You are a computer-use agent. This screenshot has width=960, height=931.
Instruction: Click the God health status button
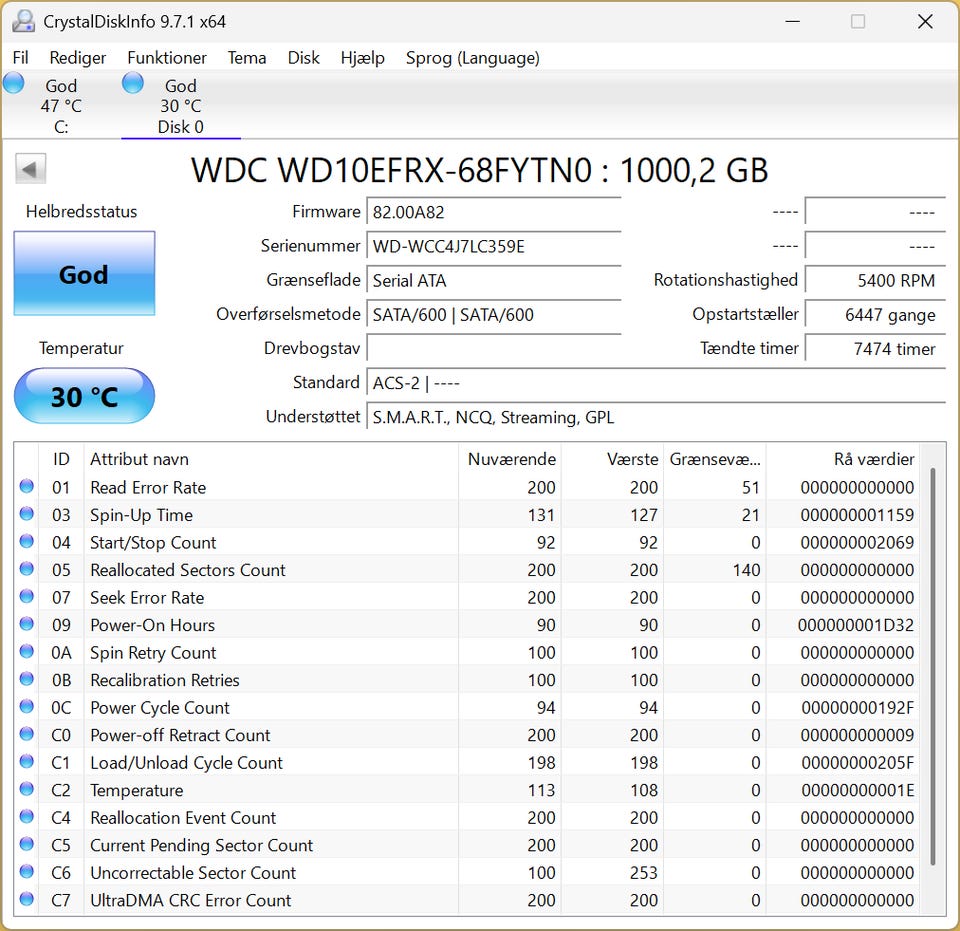point(84,275)
